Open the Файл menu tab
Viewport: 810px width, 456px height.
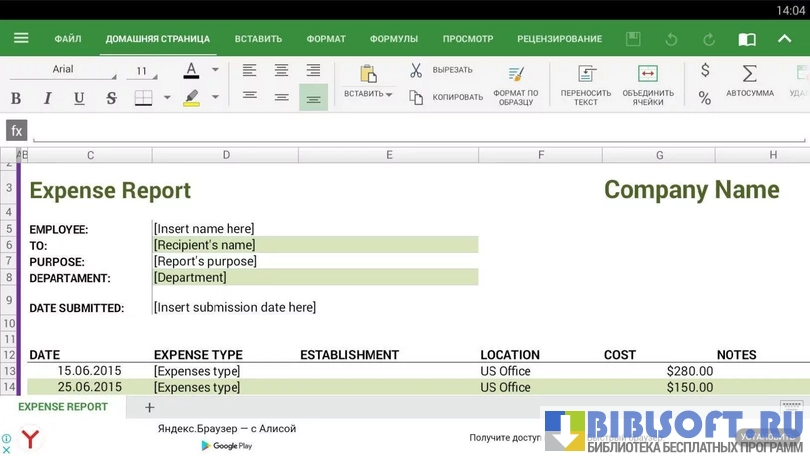[68, 39]
